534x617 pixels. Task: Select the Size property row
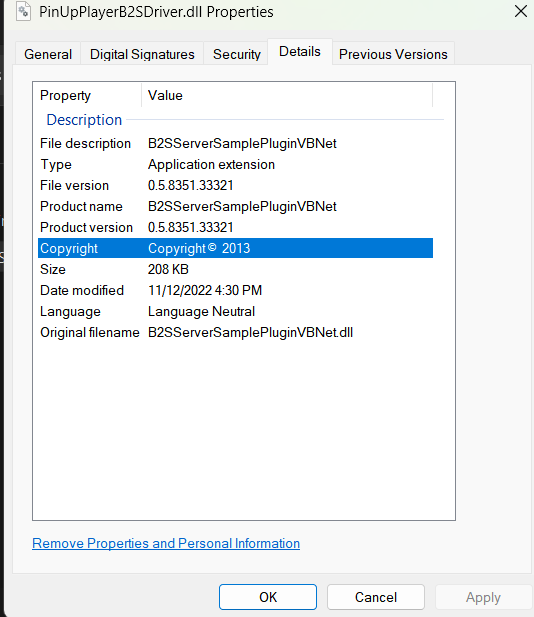pos(235,270)
